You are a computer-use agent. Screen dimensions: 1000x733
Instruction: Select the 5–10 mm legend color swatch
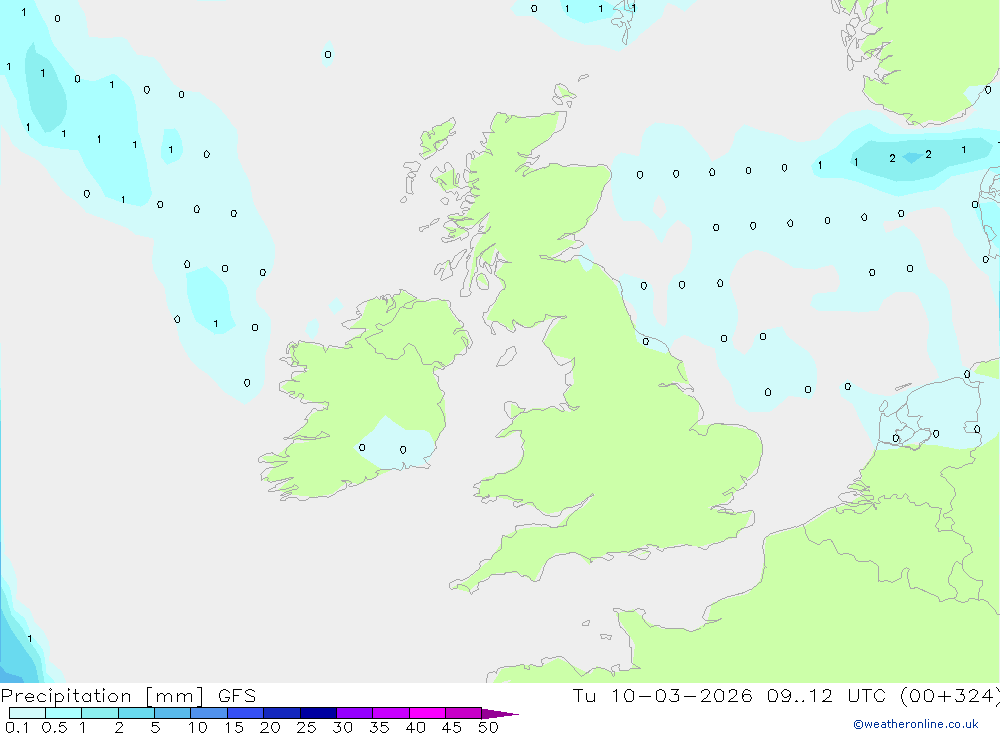pyautogui.click(x=173, y=713)
